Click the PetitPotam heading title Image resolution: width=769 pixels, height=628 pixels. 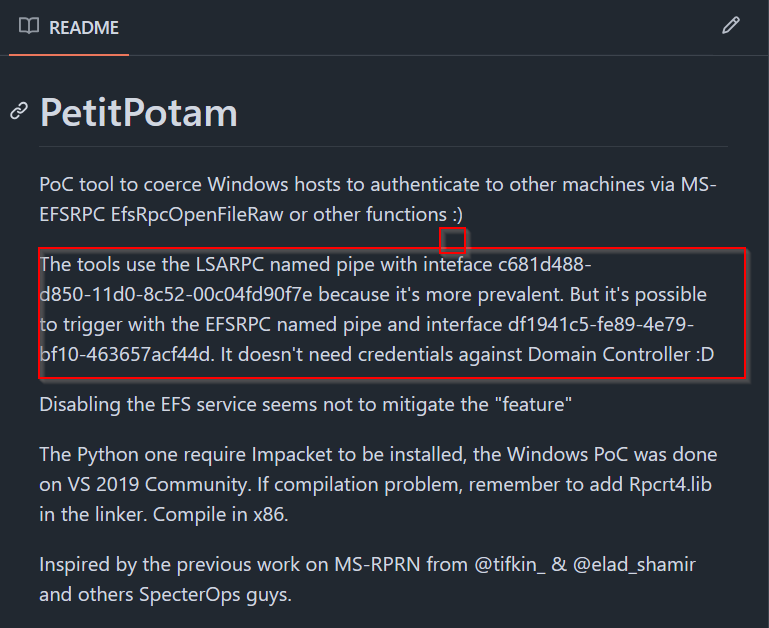pos(139,112)
